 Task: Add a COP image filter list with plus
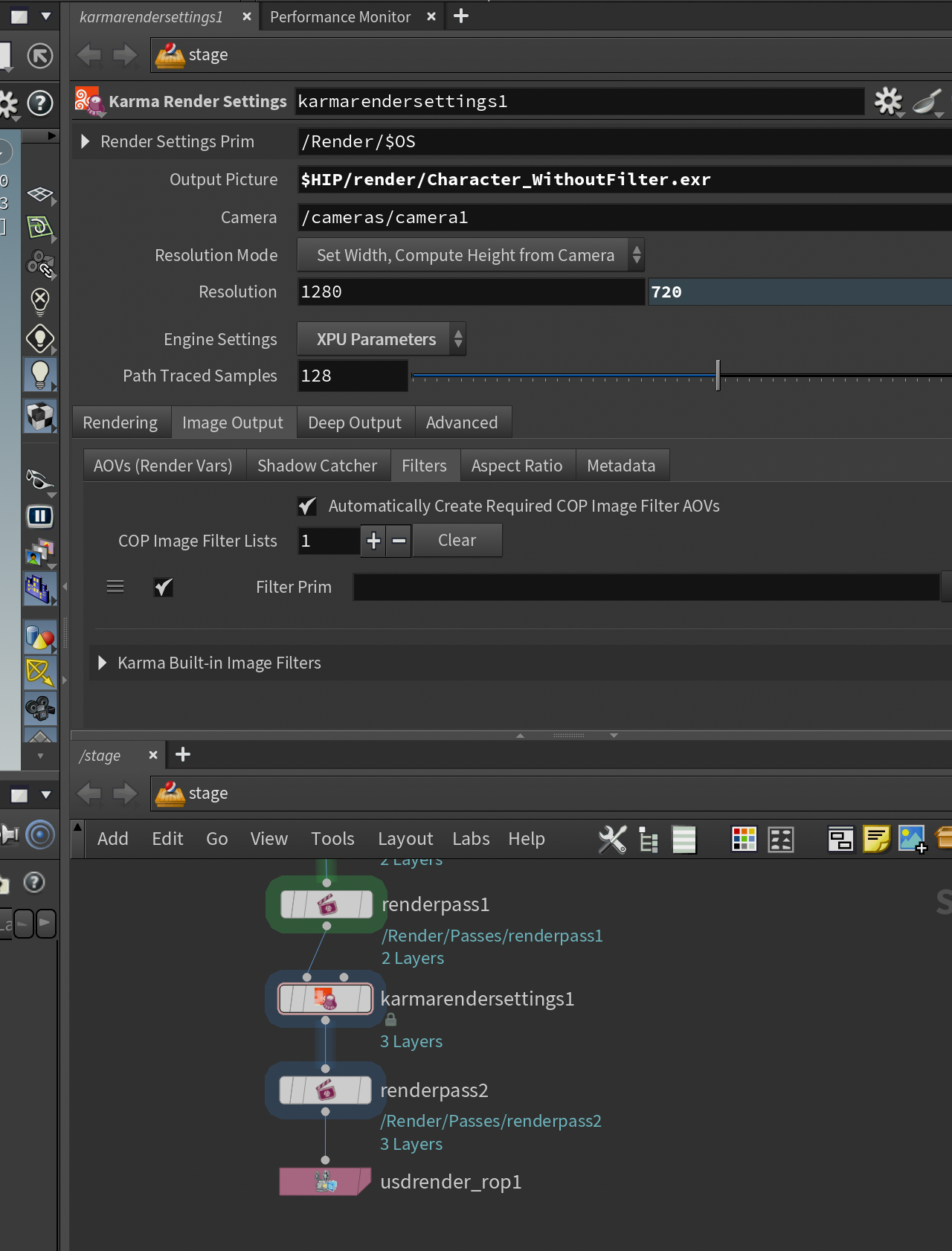coord(373,541)
